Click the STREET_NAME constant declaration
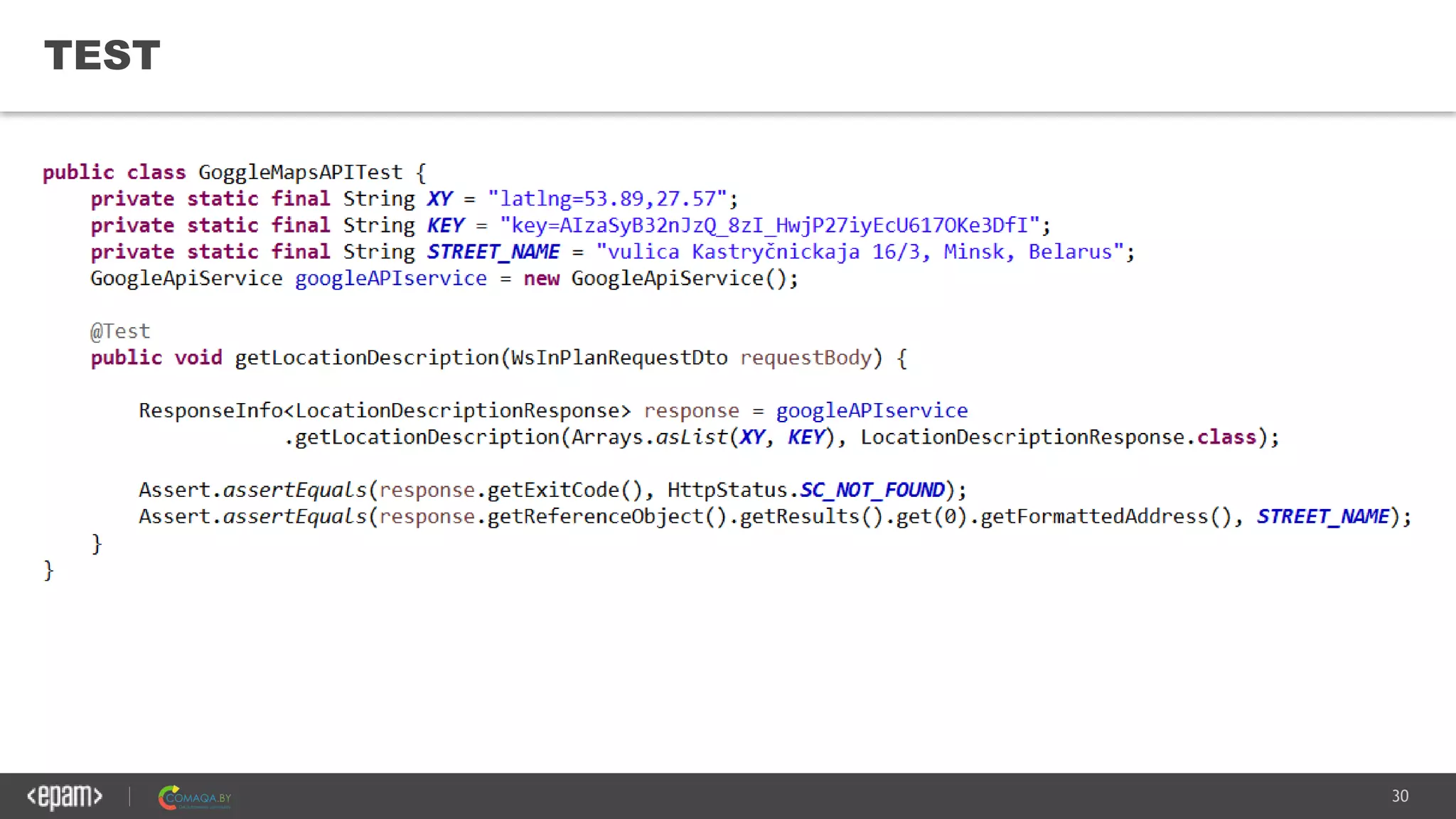The image size is (1456, 819). coord(493,252)
